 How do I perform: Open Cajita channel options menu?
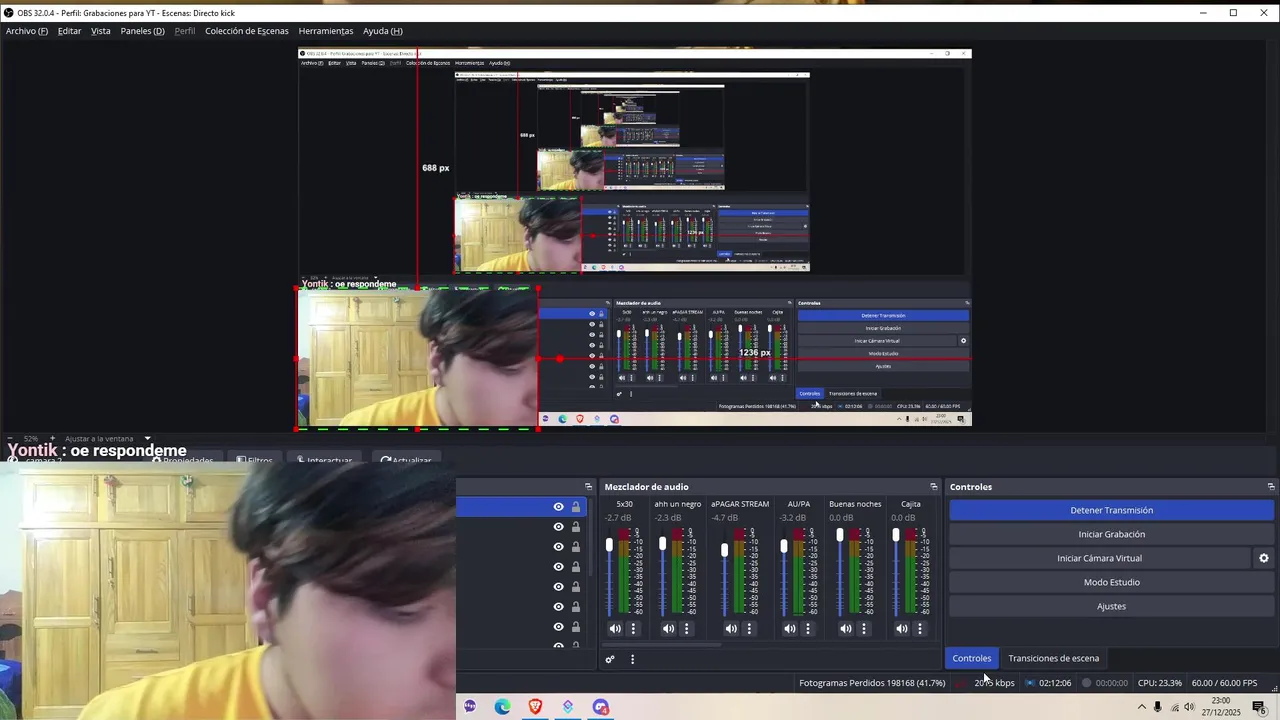[920, 629]
